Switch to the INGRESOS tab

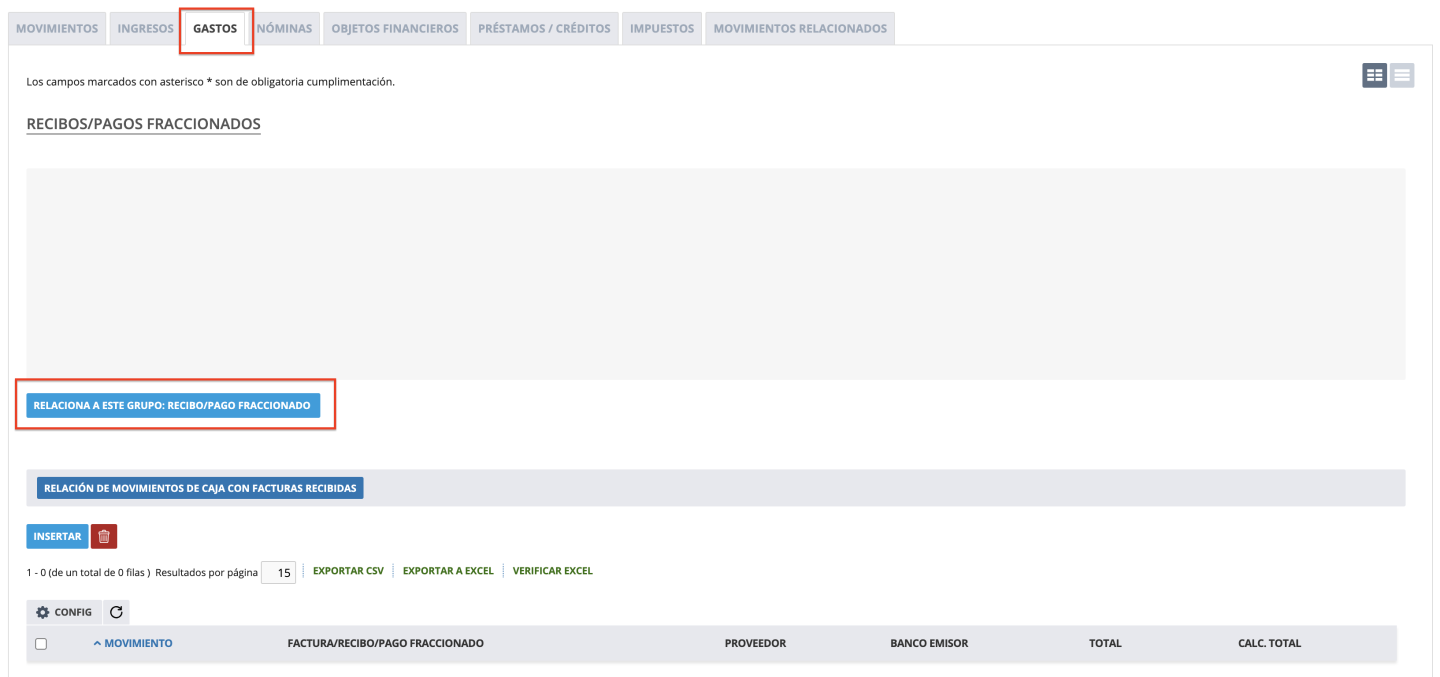tap(145, 29)
